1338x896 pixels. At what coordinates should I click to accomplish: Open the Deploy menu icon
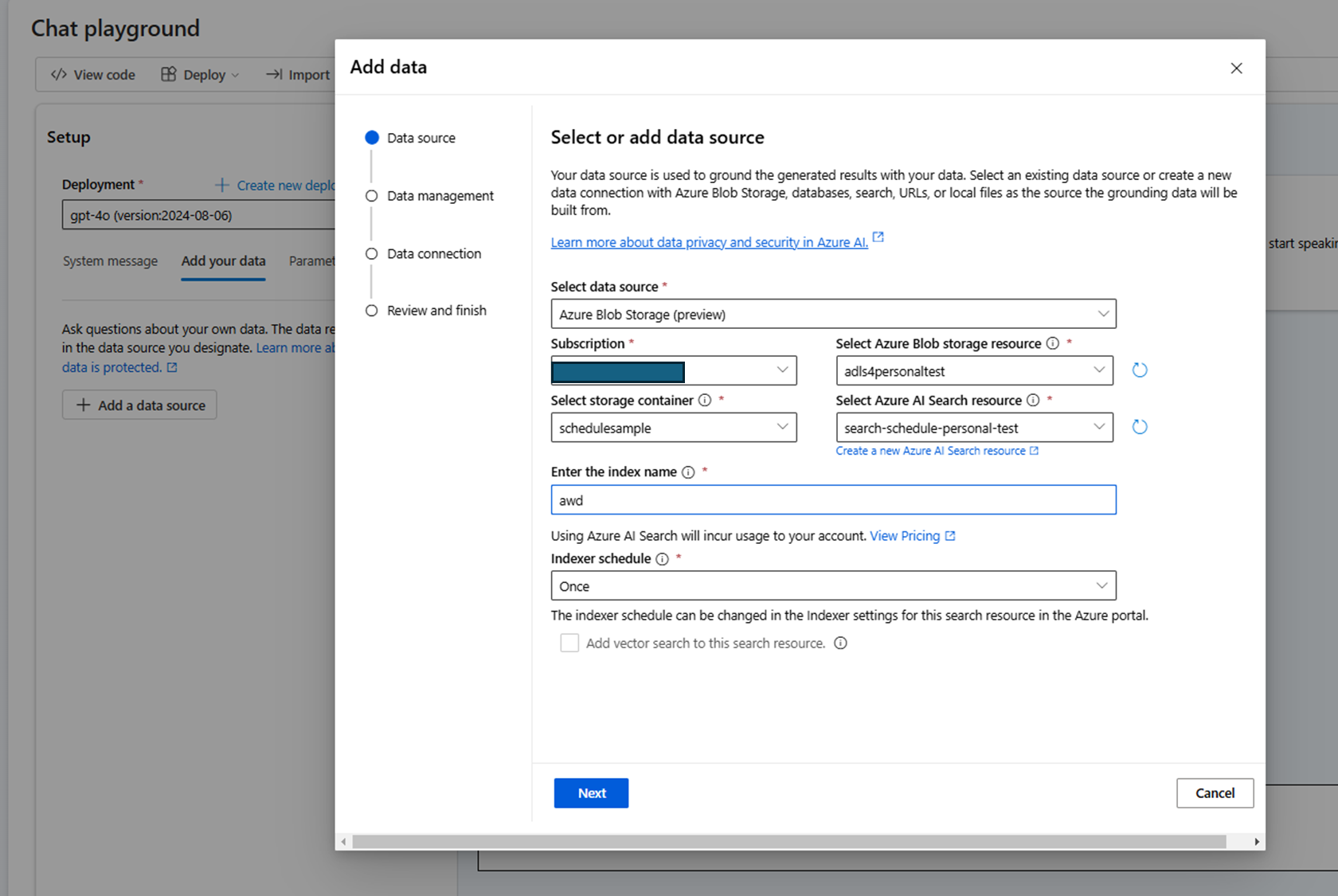click(x=169, y=74)
